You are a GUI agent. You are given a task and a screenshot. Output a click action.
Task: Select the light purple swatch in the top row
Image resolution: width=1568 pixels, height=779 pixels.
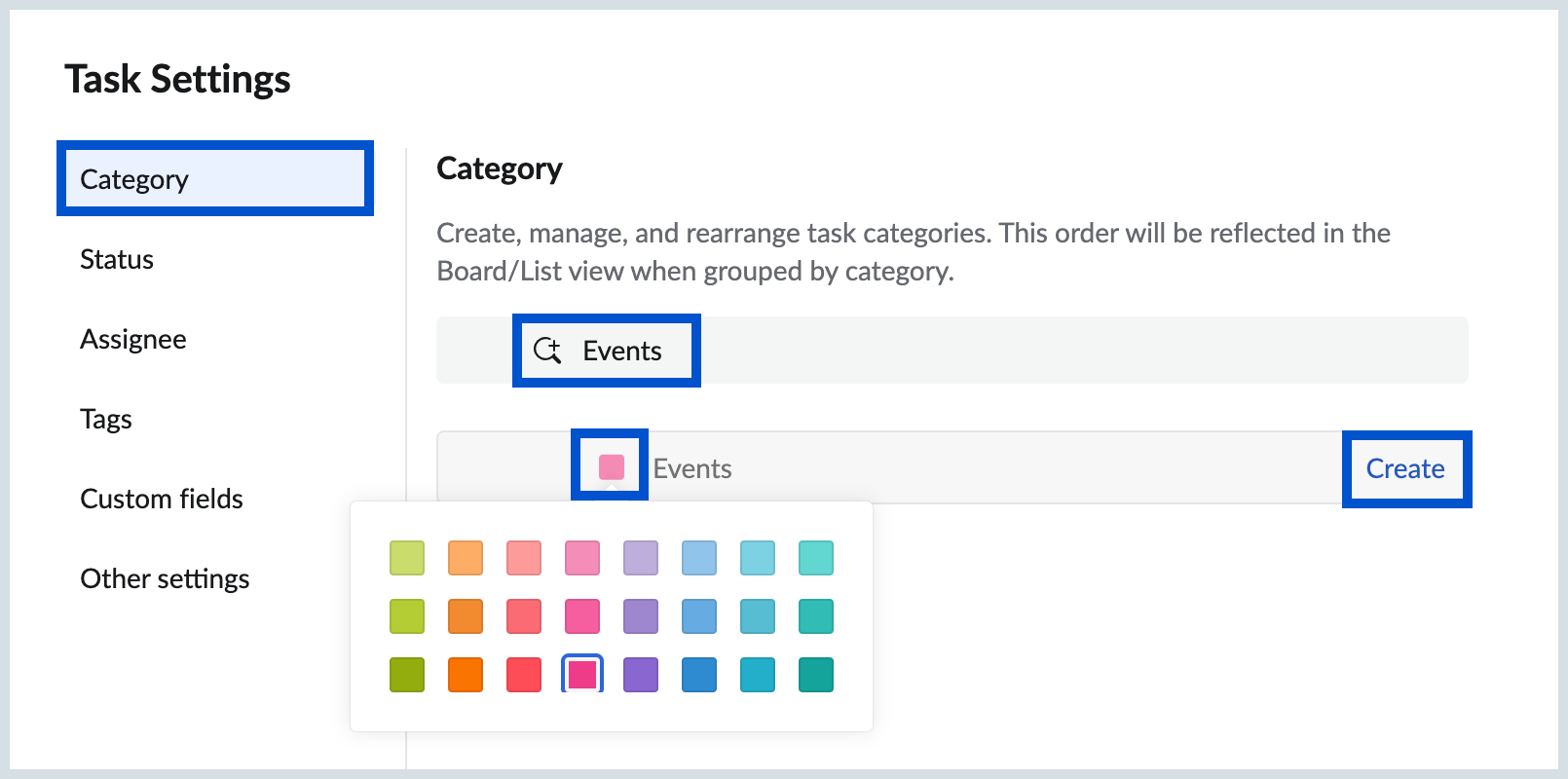coord(641,558)
